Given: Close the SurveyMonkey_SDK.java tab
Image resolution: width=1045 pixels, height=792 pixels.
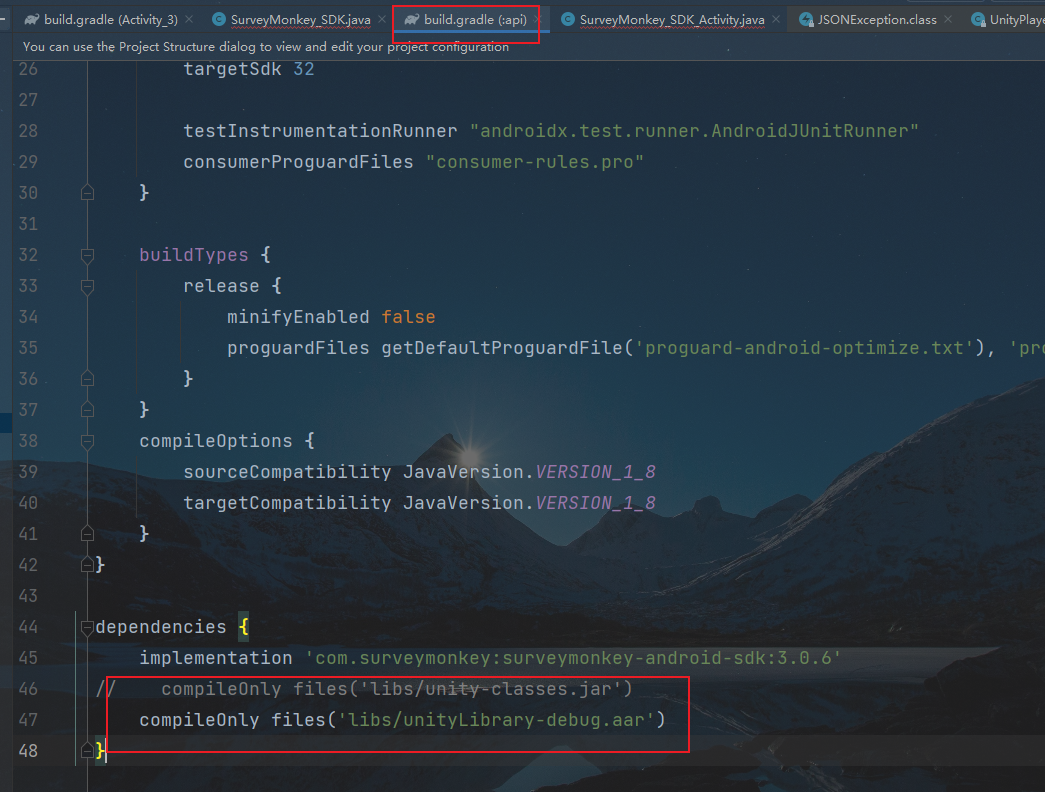Looking at the screenshot, I should [x=382, y=19].
